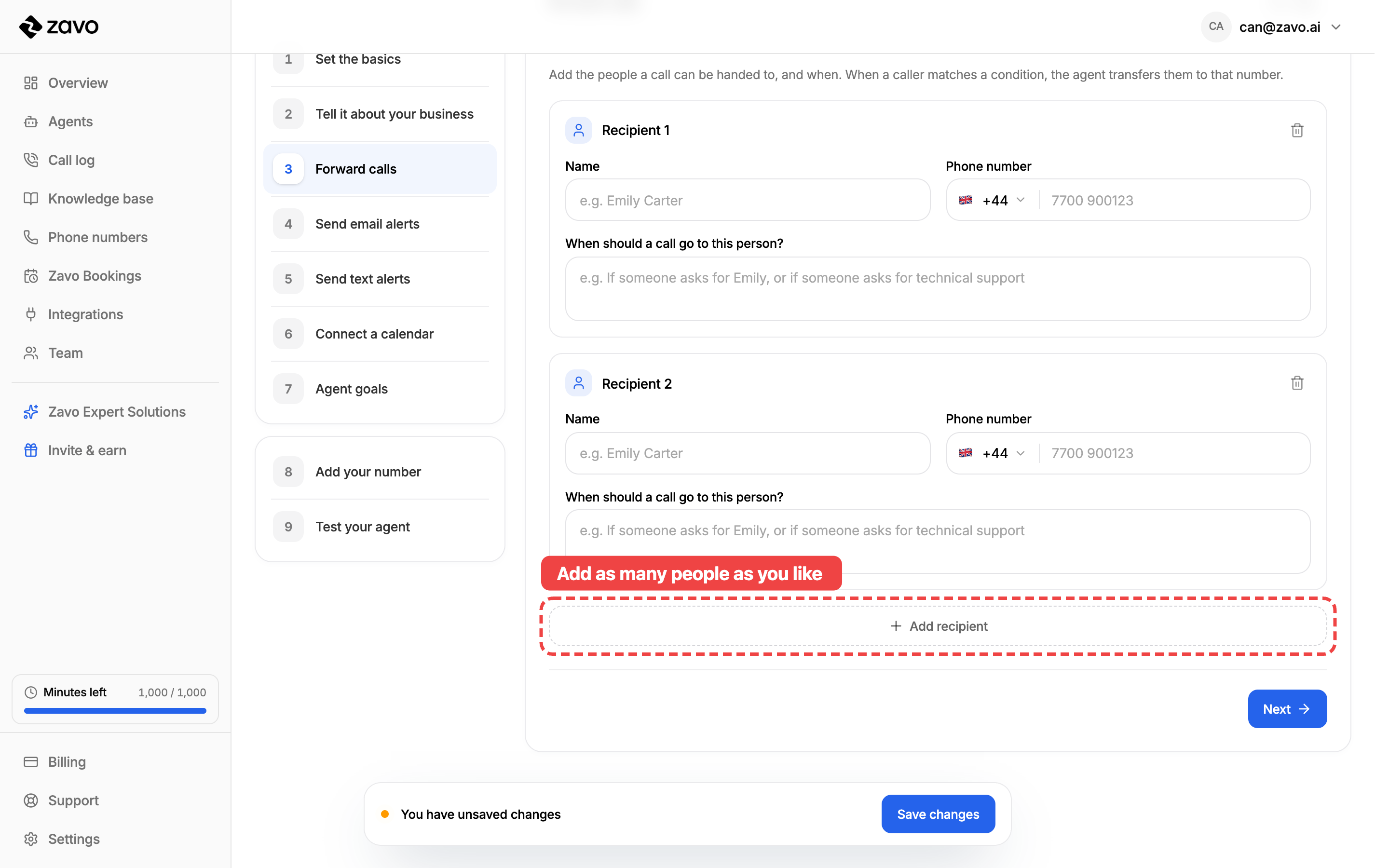The height and width of the screenshot is (868, 1389).
Task: Click 'You have unsaved changes' text
Action: (480, 814)
